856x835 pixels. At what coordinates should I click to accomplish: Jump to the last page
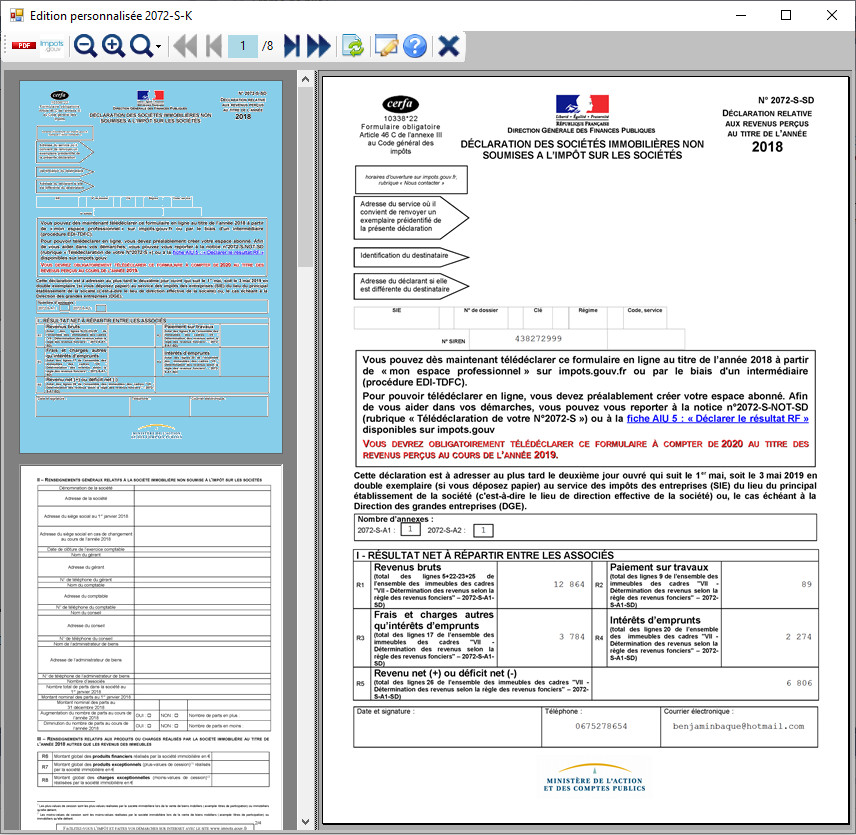coord(318,46)
